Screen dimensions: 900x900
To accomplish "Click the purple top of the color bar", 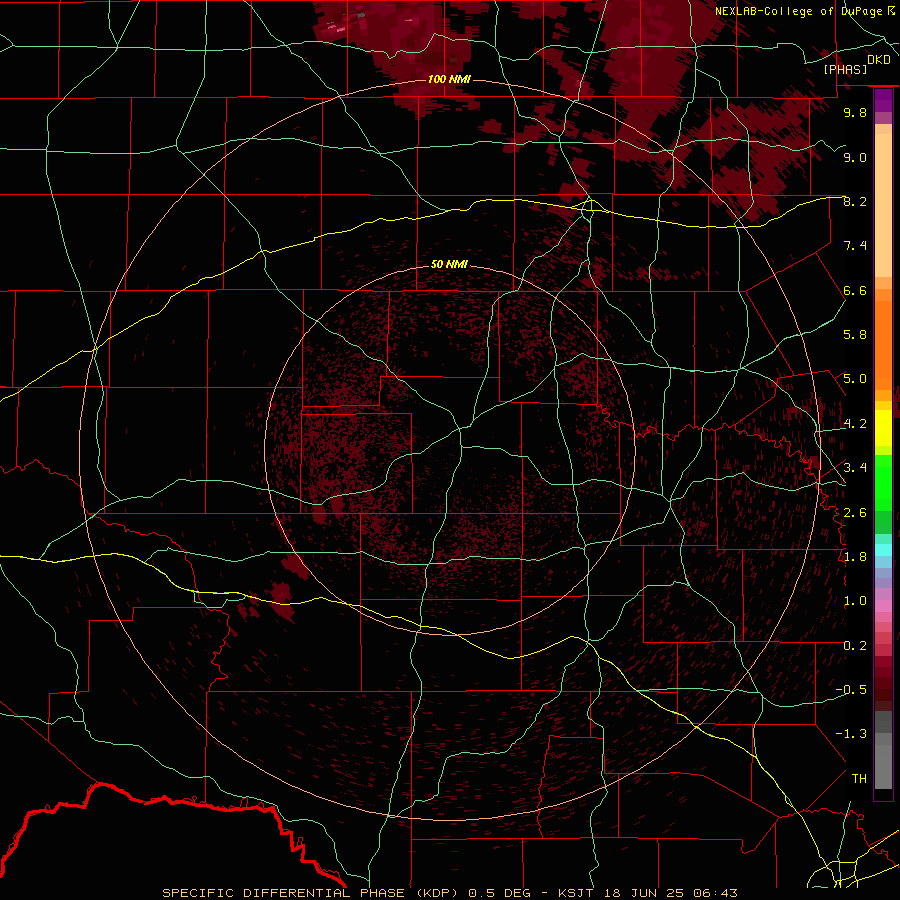I will coord(883,100).
